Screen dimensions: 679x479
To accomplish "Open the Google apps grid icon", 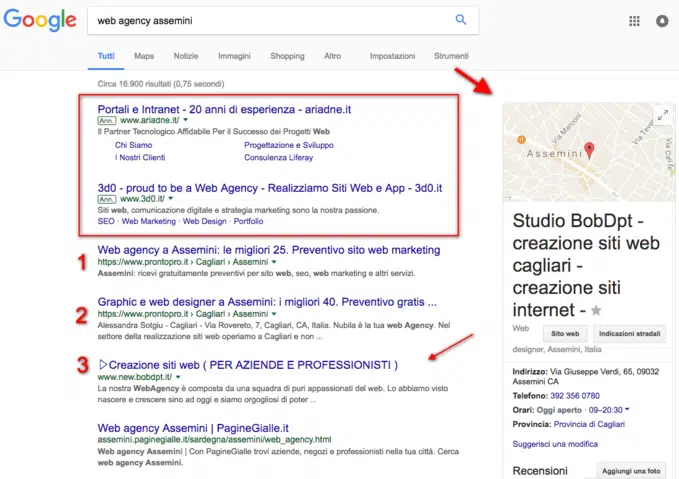I will [634, 21].
